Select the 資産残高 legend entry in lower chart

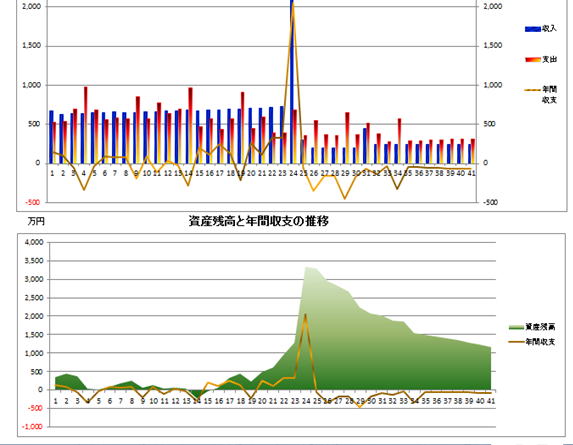pos(532,327)
